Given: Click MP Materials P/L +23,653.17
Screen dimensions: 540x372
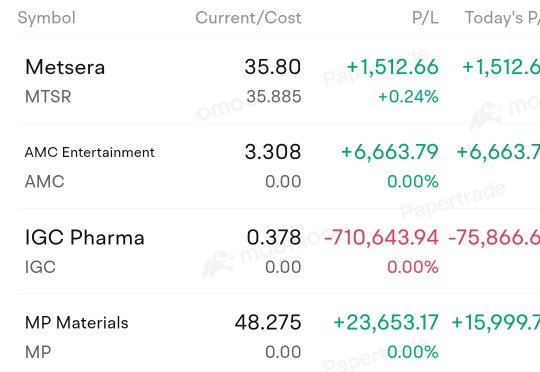Looking at the screenshot, I should point(386,322).
